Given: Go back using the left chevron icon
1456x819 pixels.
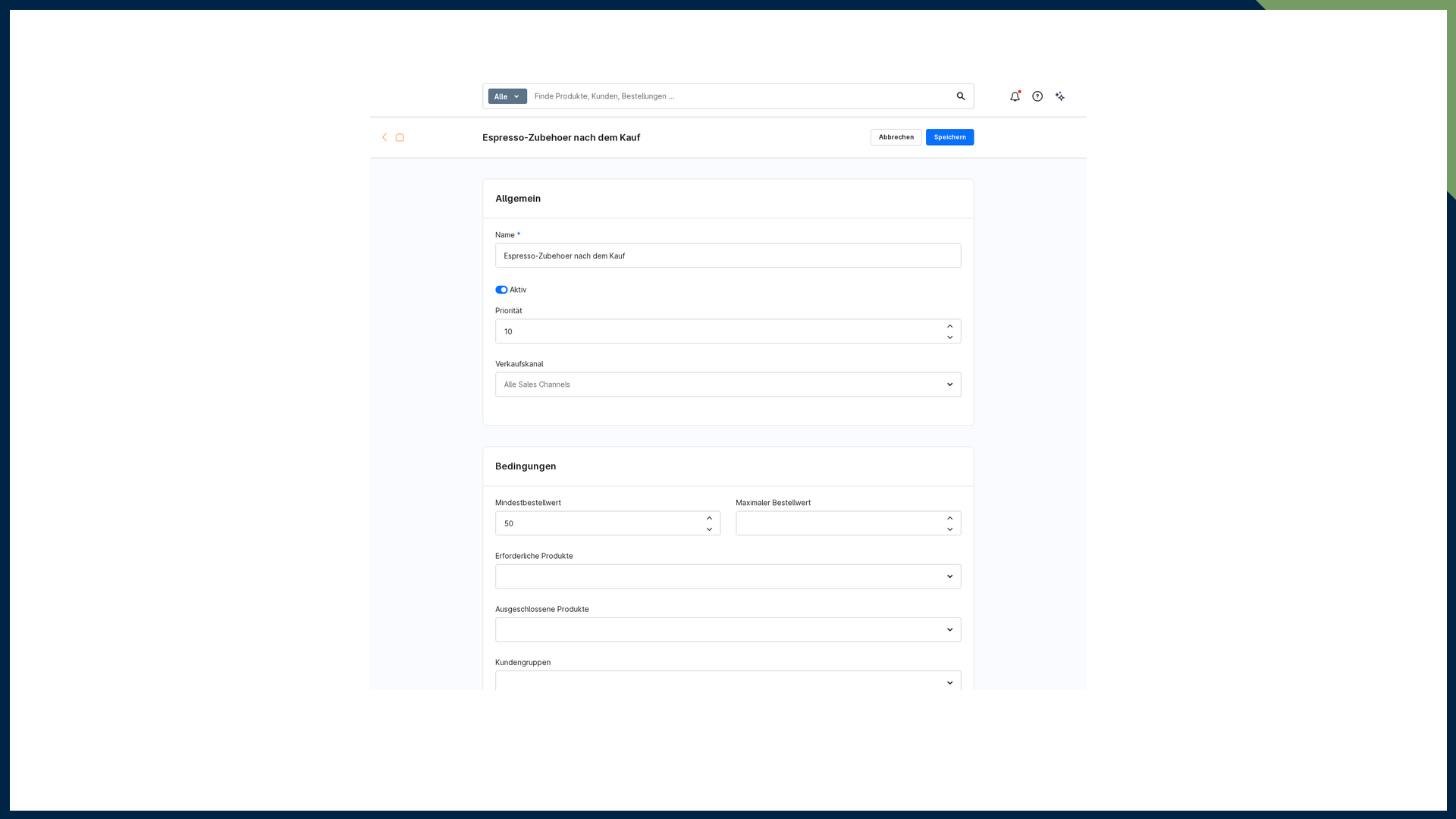Looking at the screenshot, I should [x=384, y=137].
